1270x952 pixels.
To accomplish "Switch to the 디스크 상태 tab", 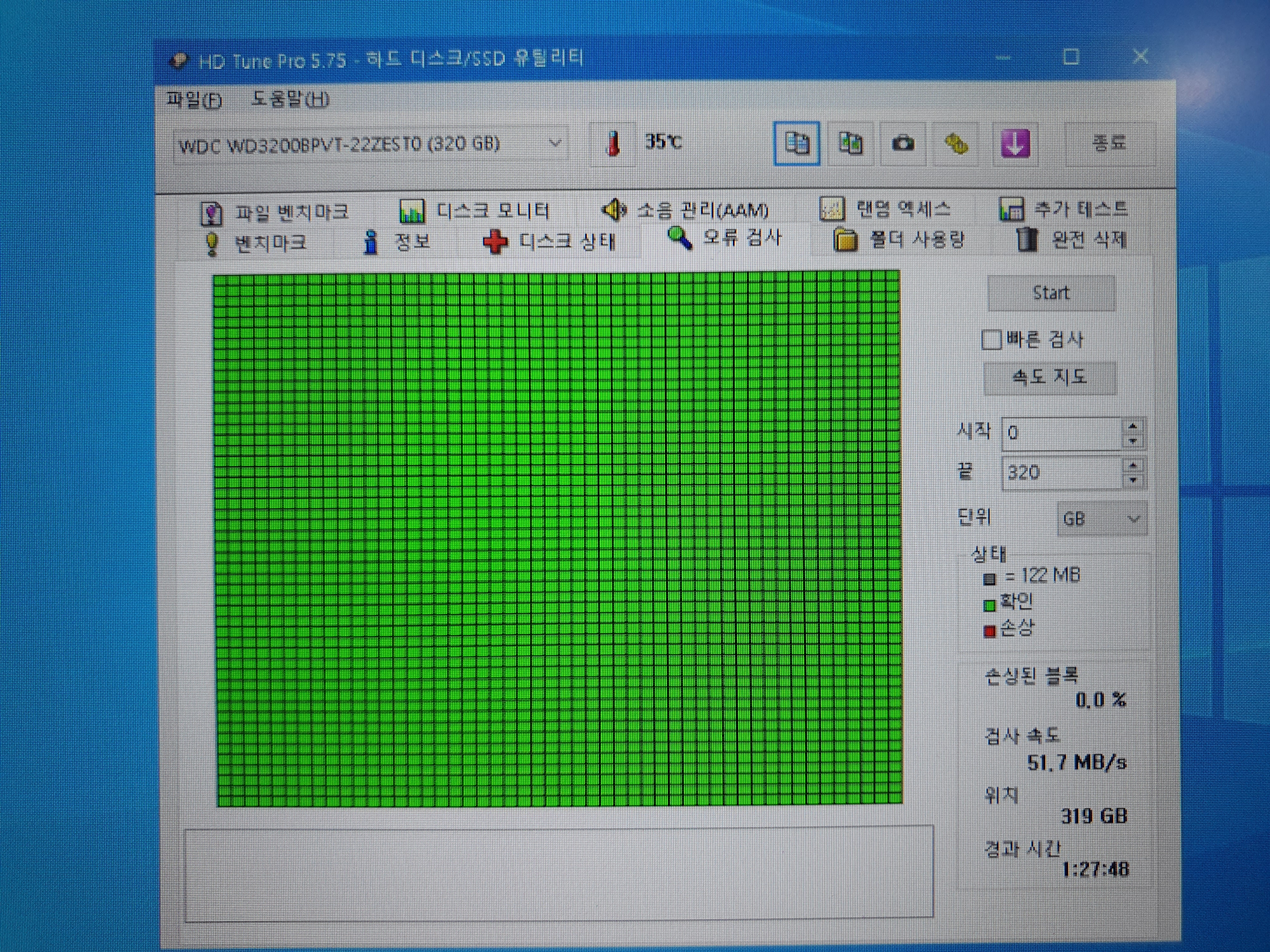I will pos(549,241).
